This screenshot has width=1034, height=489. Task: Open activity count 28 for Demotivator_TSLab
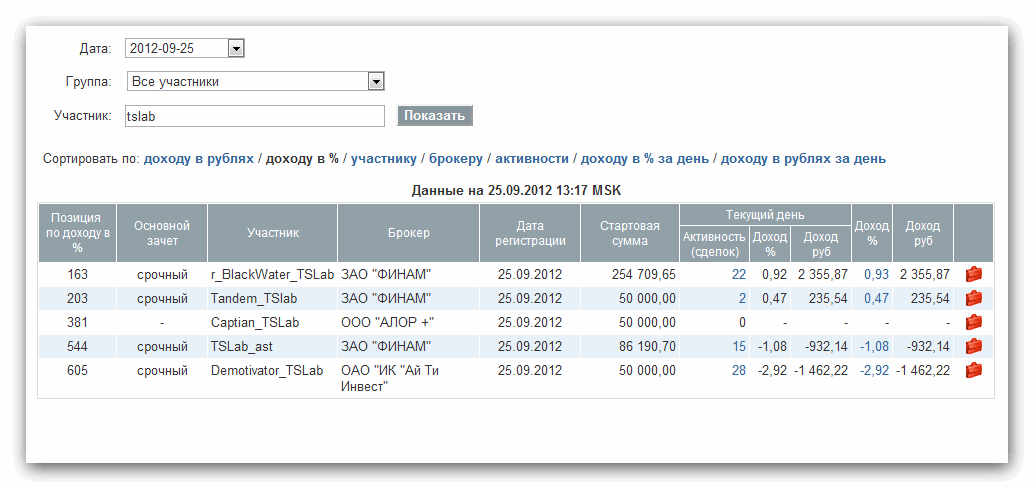click(738, 370)
